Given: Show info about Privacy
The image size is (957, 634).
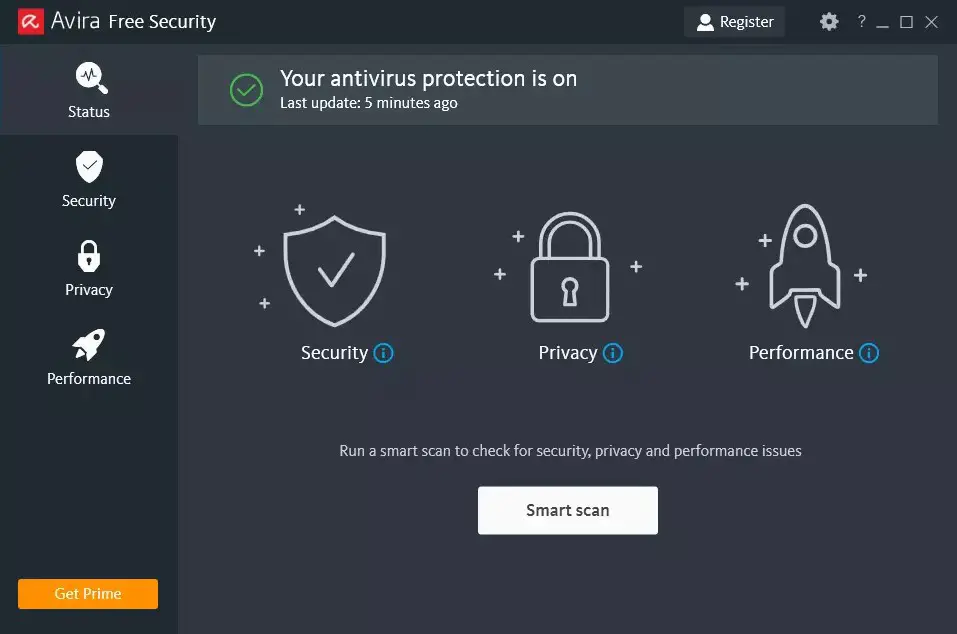Looking at the screenshot, I should [x=613, y=353].
